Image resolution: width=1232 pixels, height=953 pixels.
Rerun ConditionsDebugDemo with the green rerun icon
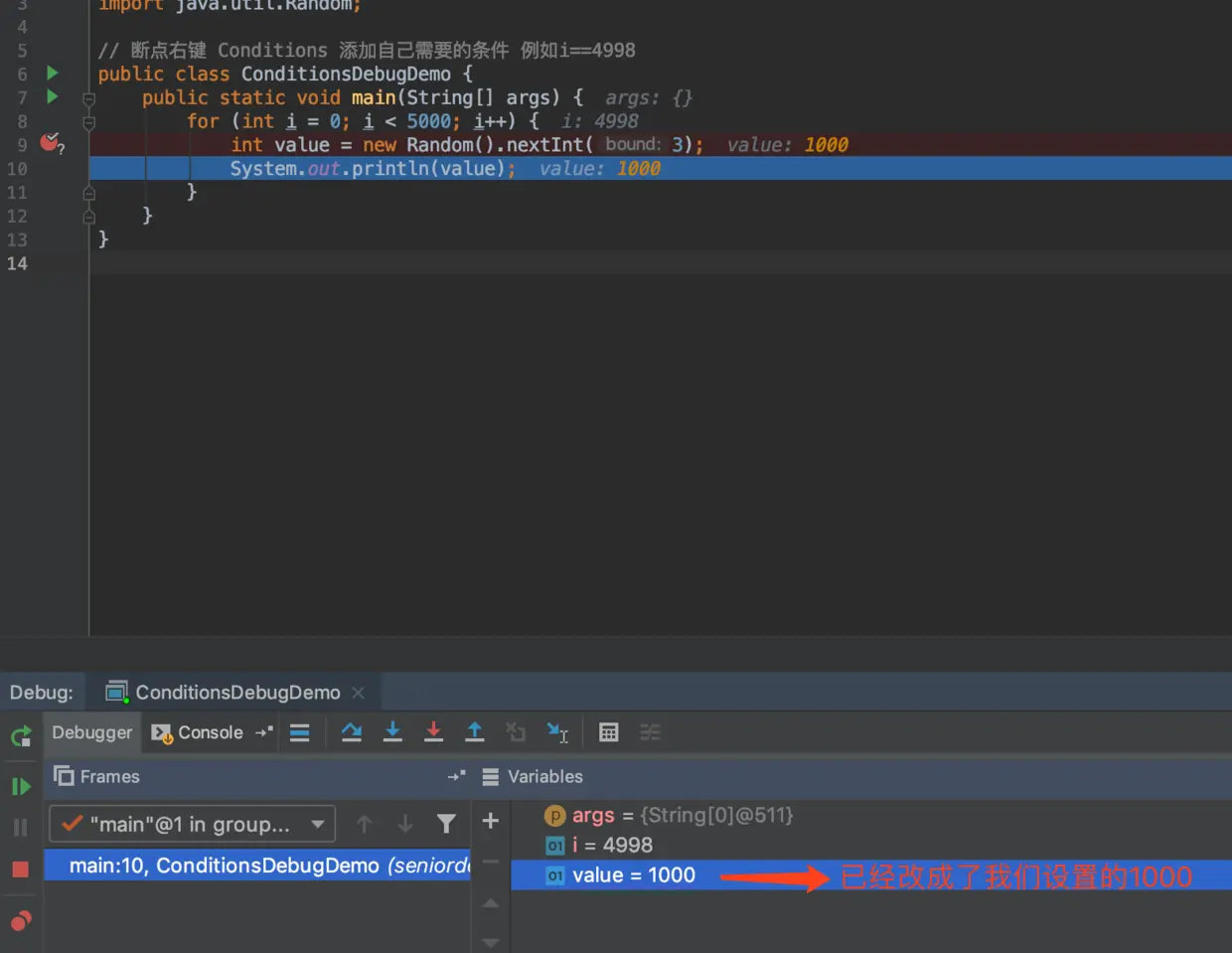point(21,736)
